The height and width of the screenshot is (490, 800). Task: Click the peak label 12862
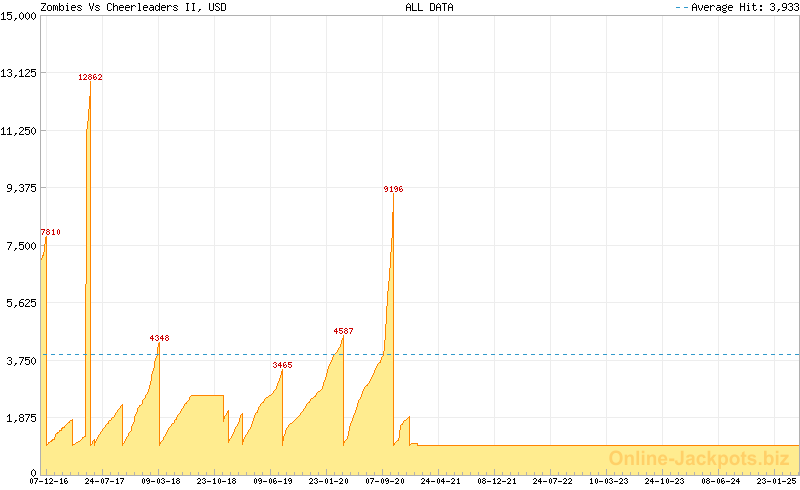pos(90,77)
